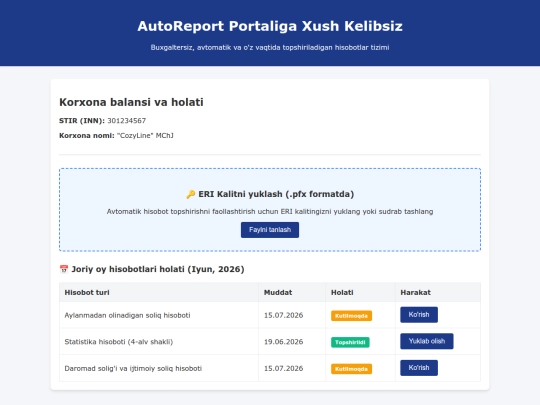Click the Muddat column header
The height and width of the screenshot is (405, 540).
click(x=278, y=292)
